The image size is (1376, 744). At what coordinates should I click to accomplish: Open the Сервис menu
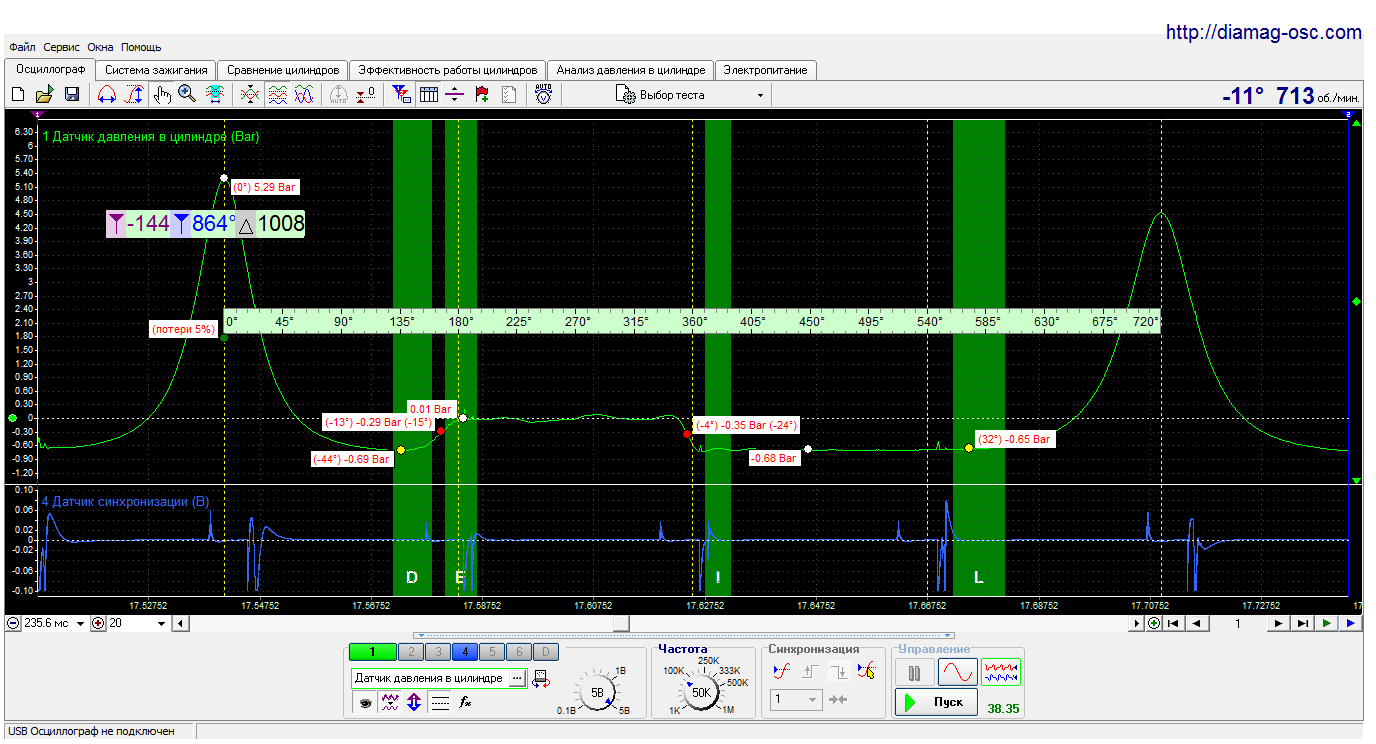coord(62,47)
